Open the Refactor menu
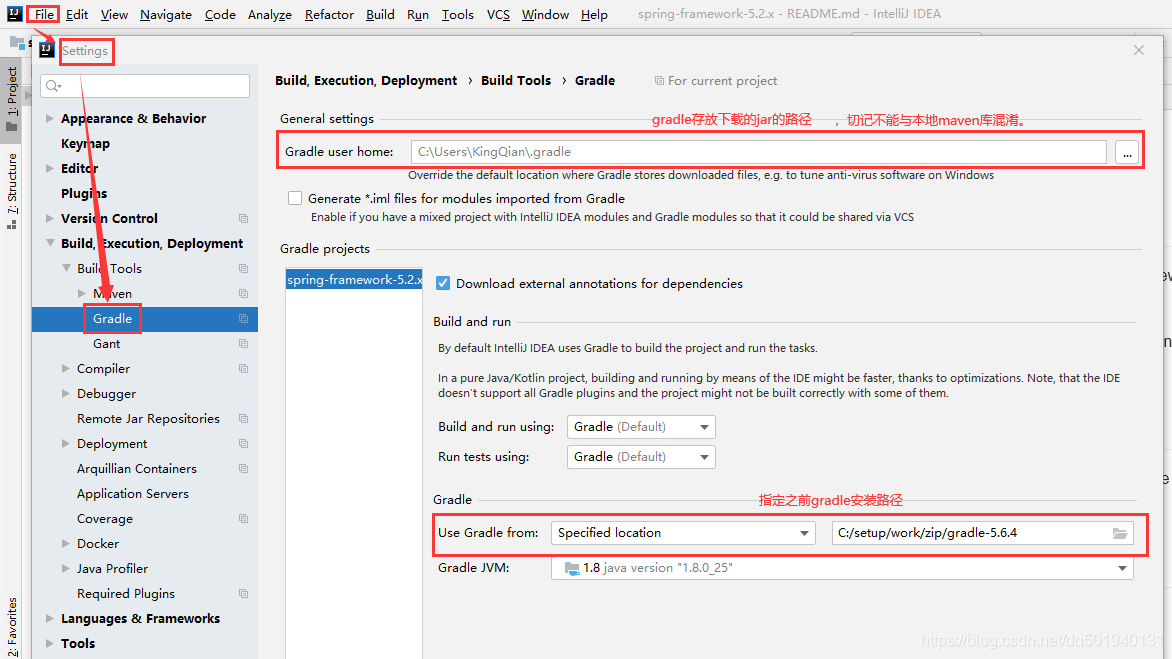The height and width of the screenshot is (659, 1172). pos(329,14)
